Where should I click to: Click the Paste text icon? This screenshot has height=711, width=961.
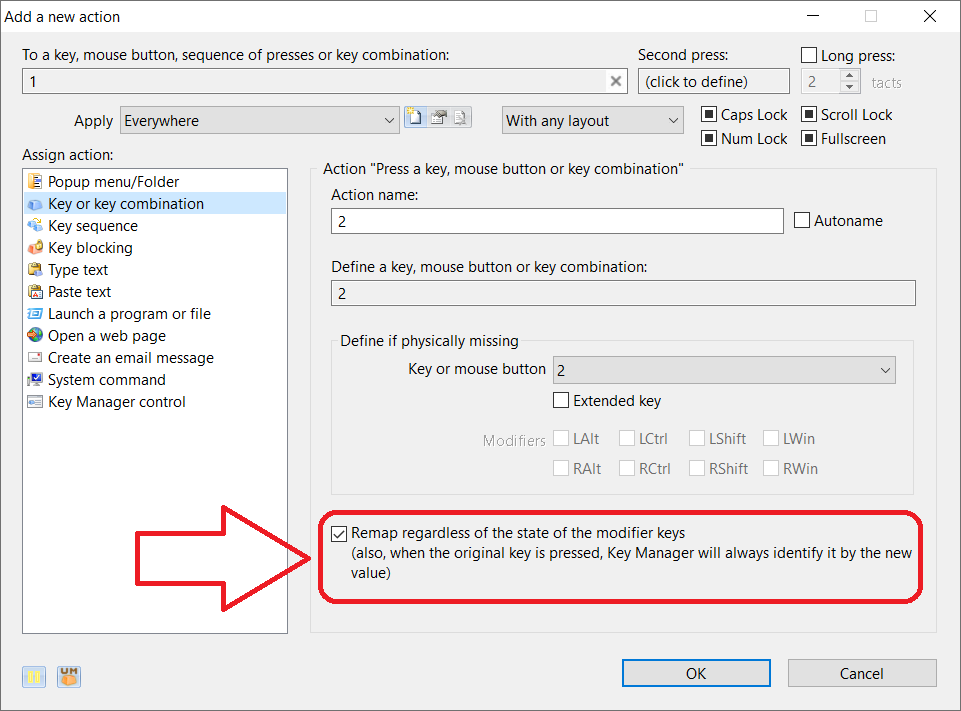point(36,292)
